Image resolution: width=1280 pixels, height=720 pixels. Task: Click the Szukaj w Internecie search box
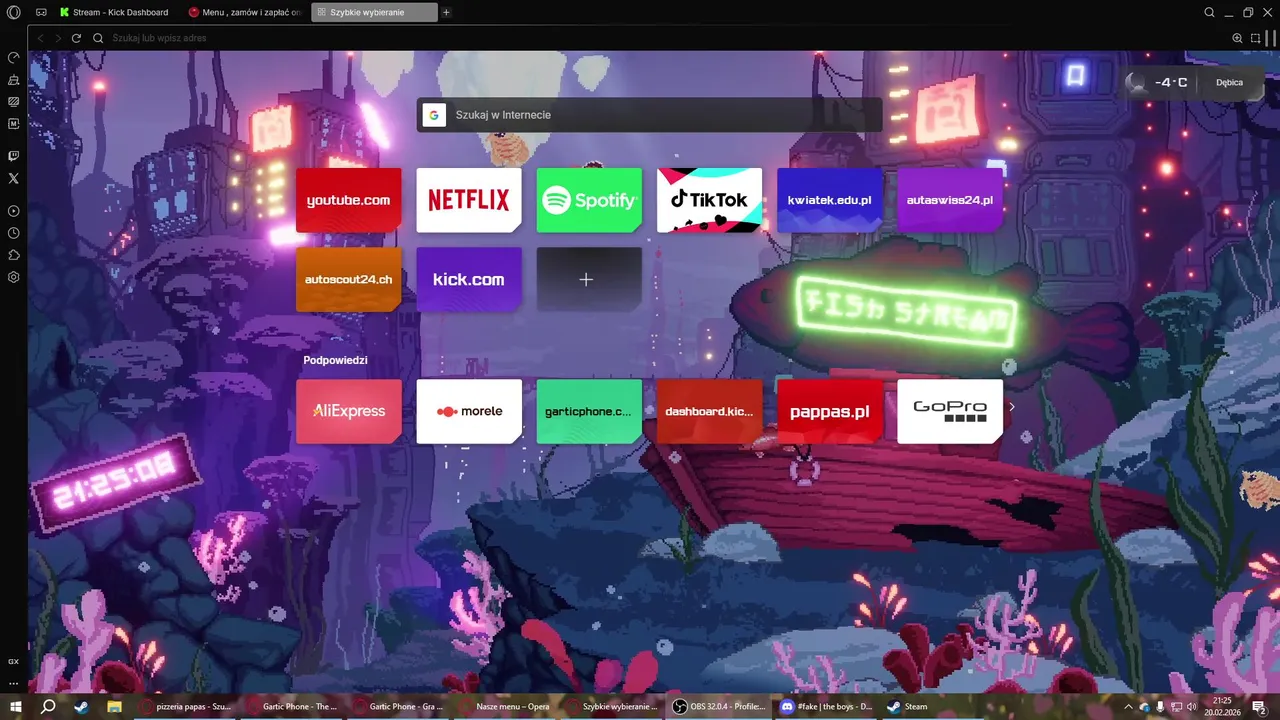(x=650, y=115)
